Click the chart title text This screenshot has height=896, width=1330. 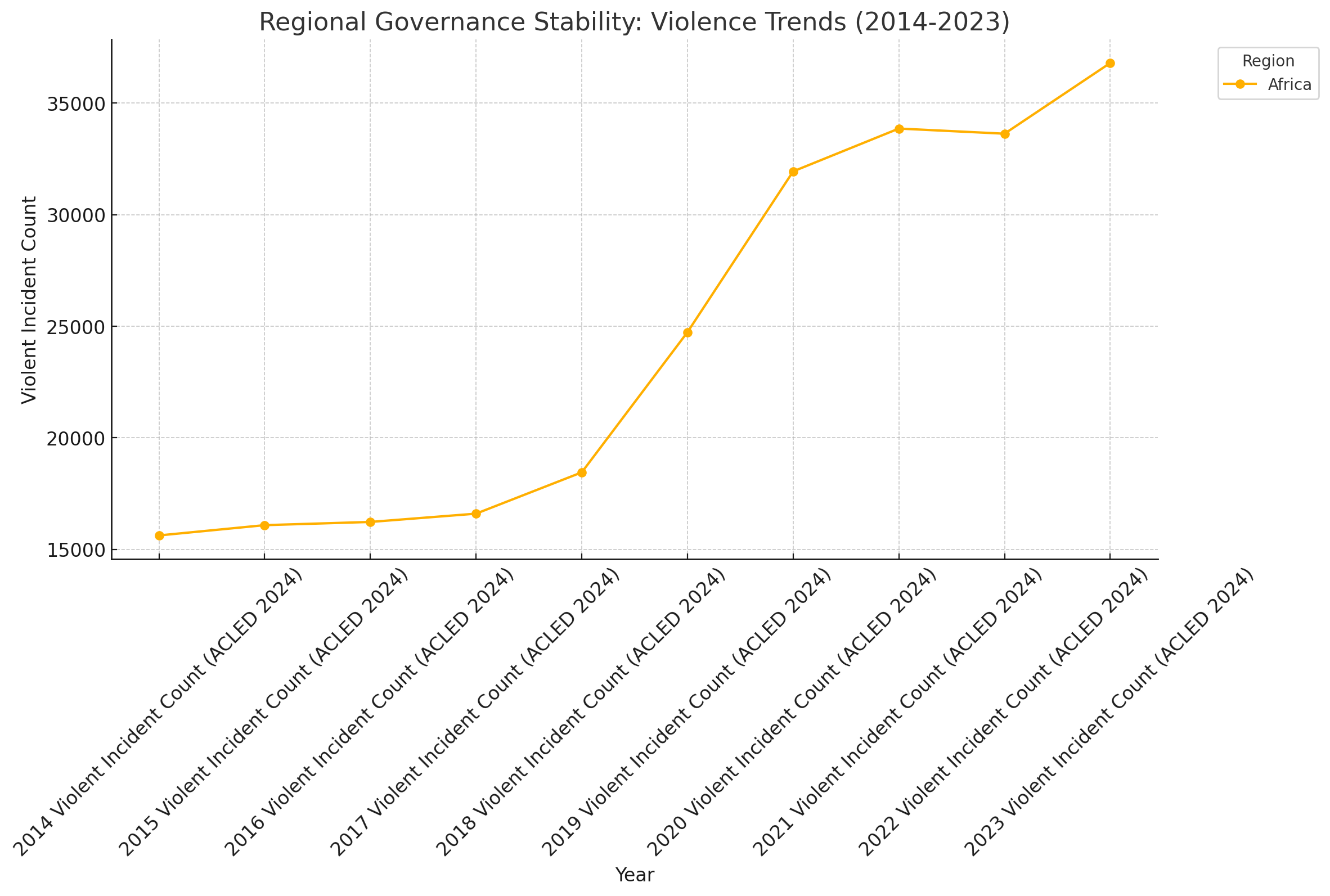635,22
